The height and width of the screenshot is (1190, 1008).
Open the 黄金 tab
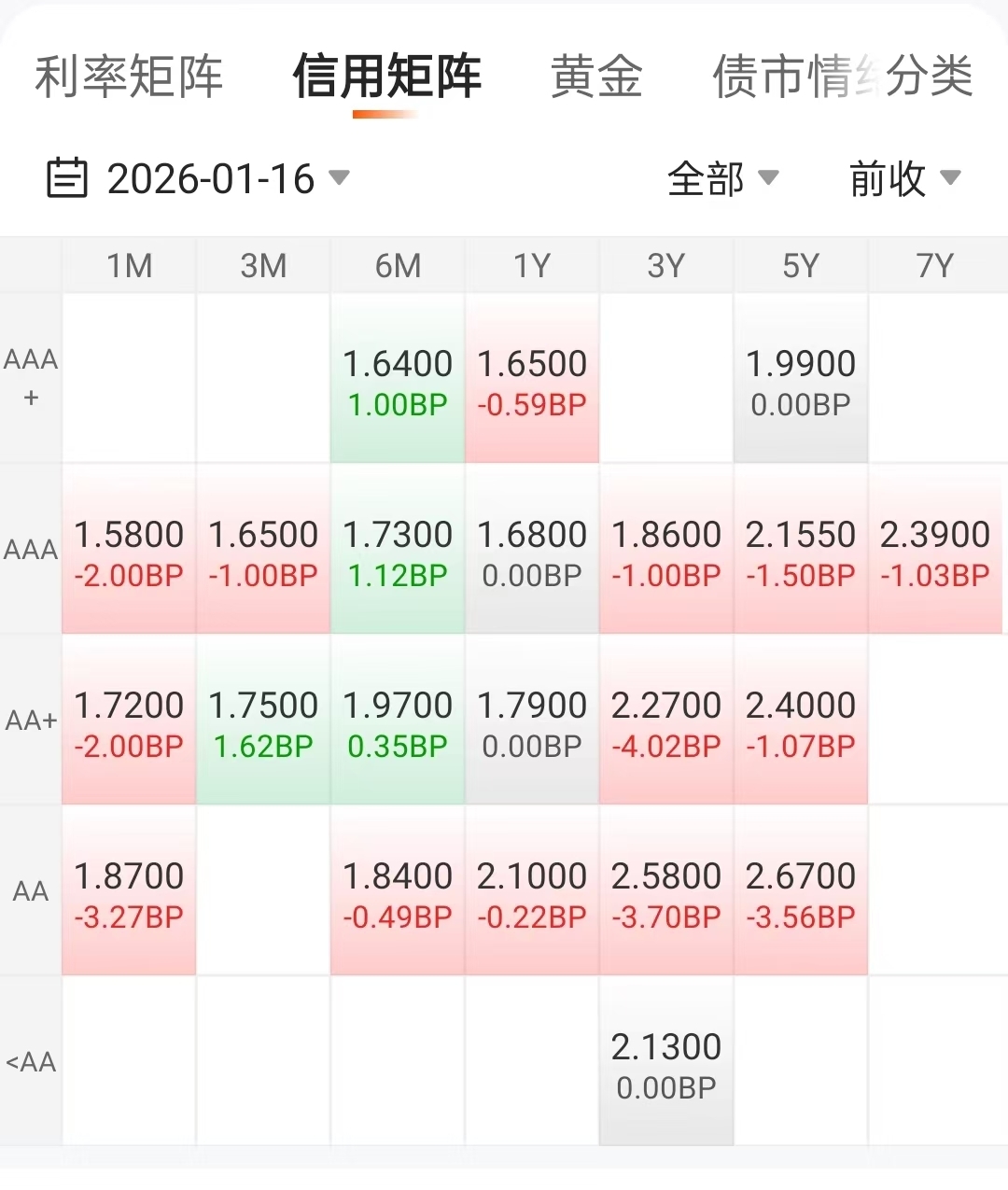click(x=596, y=77)
